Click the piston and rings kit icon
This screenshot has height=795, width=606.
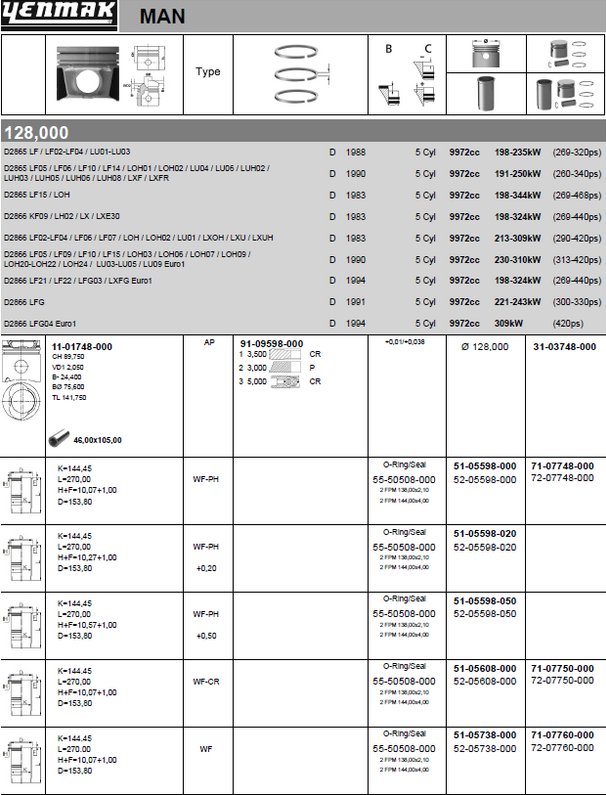click(565, 54)
